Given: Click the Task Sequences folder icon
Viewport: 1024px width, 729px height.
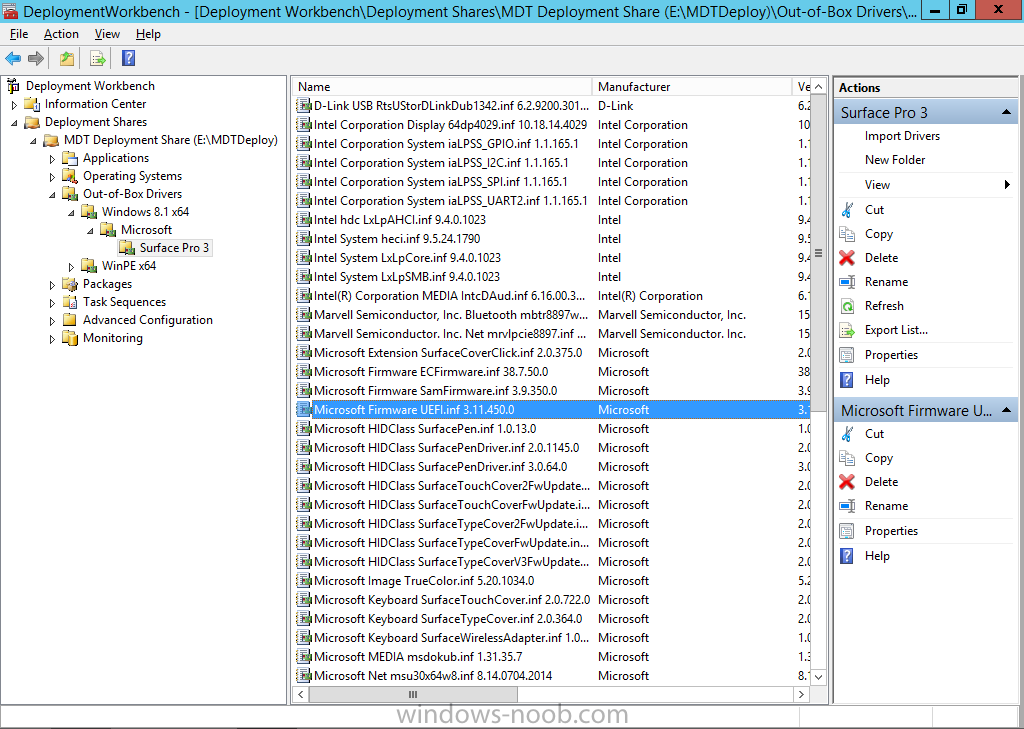Looking at the screenshot, I should (x=70, y=302).
